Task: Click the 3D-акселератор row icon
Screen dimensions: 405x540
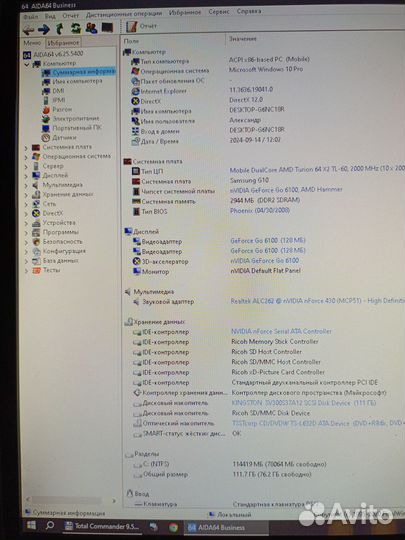Action: point(137,261)
